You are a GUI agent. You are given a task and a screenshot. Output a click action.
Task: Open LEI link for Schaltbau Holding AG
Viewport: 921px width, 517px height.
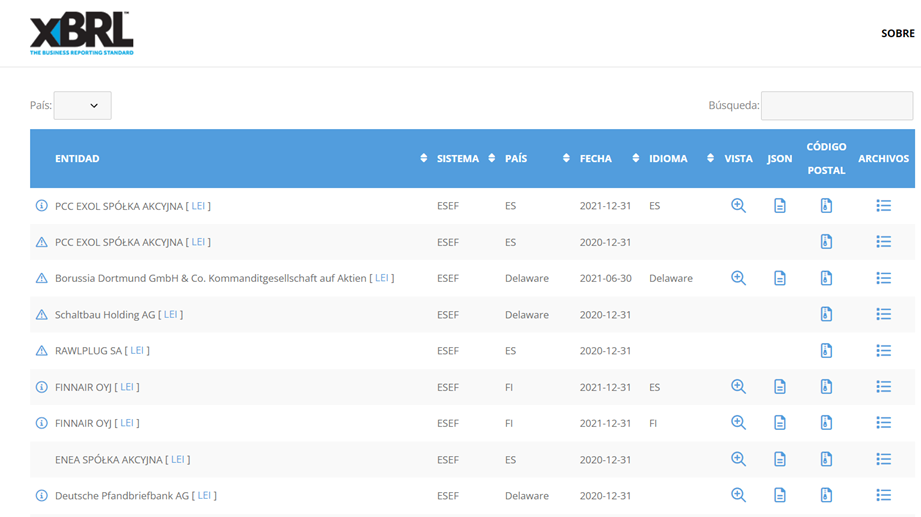(x=170, y=314)
